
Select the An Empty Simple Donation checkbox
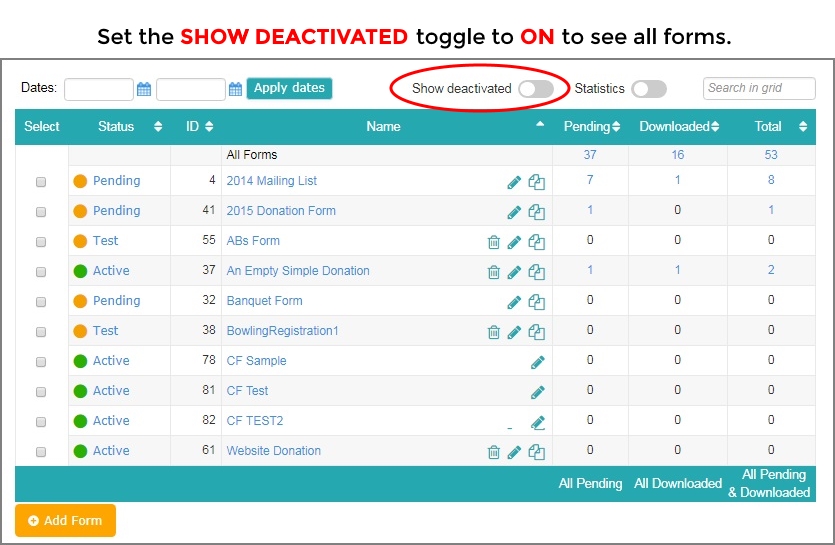(40, 272)
